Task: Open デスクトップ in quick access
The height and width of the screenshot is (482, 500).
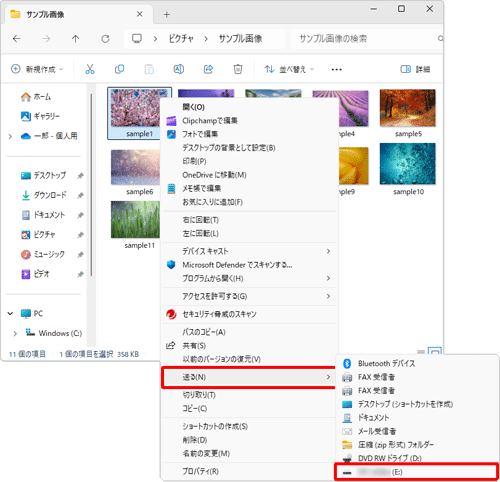Action: [43, 175]
